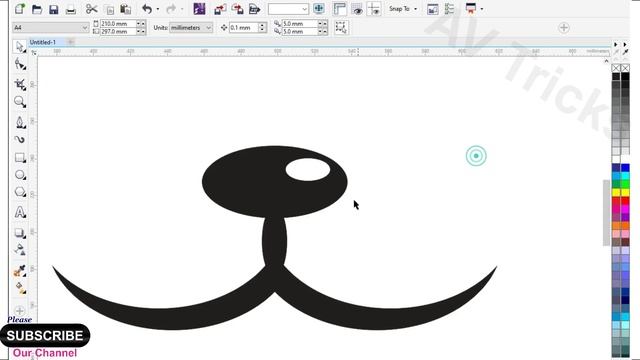The image size is (640, 360).
Task: Select the Polygon tool
Action: 20,192
